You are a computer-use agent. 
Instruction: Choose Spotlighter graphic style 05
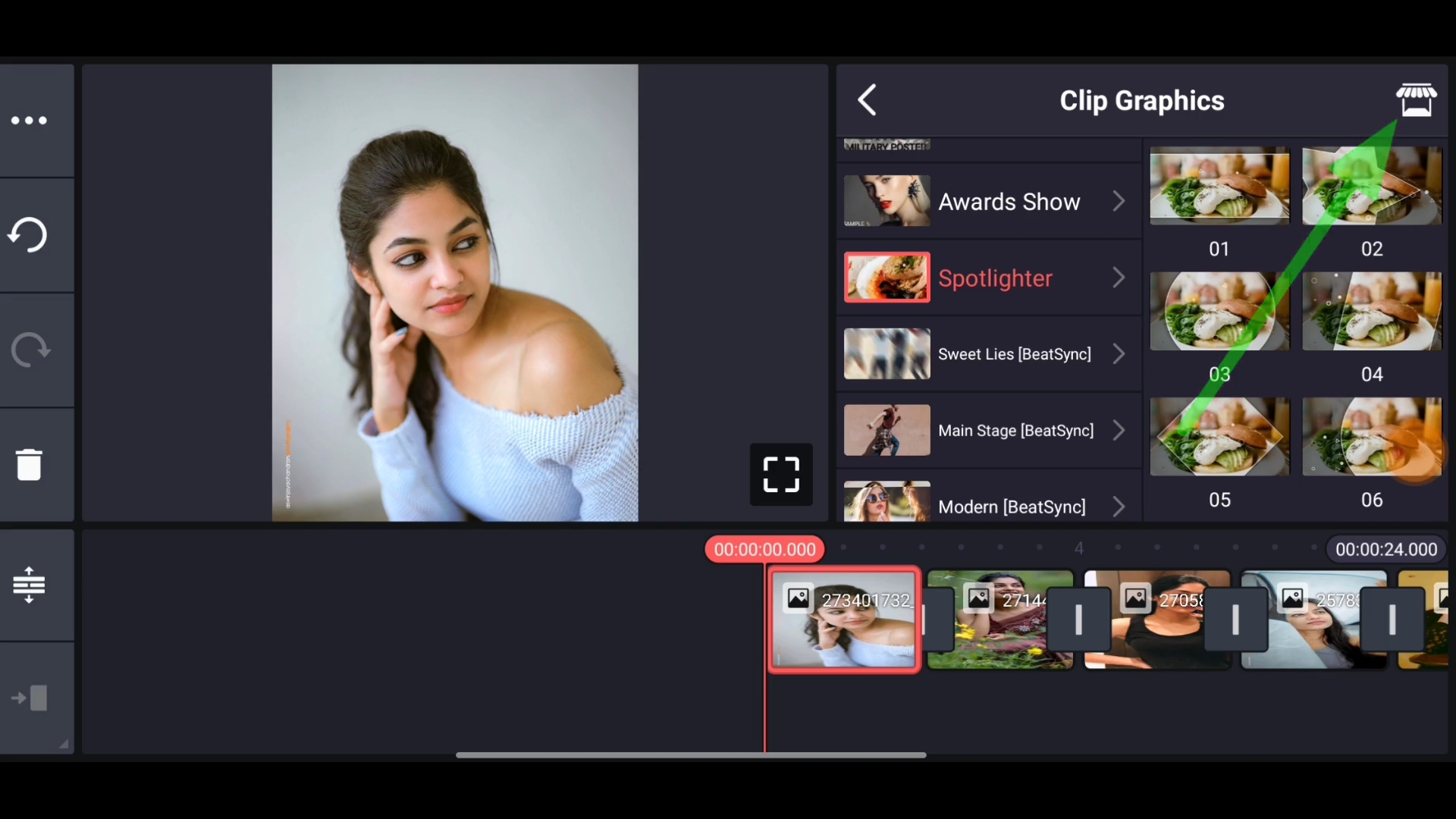coord(1219,438)
